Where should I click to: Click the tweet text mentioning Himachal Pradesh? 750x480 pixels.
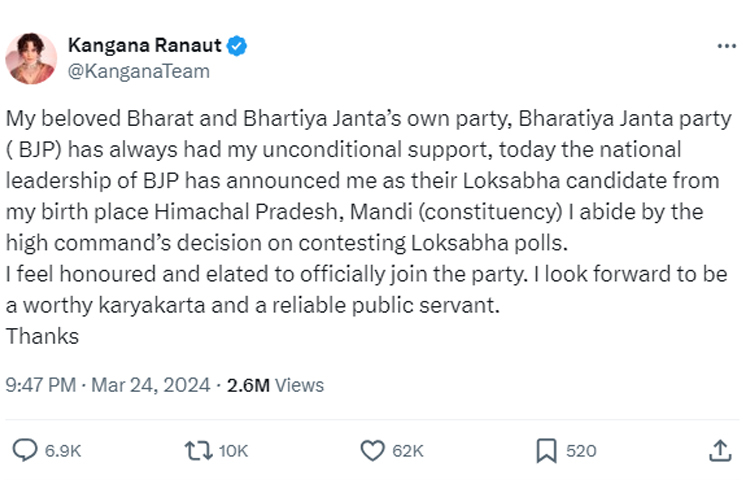click(x=250, y=213)
